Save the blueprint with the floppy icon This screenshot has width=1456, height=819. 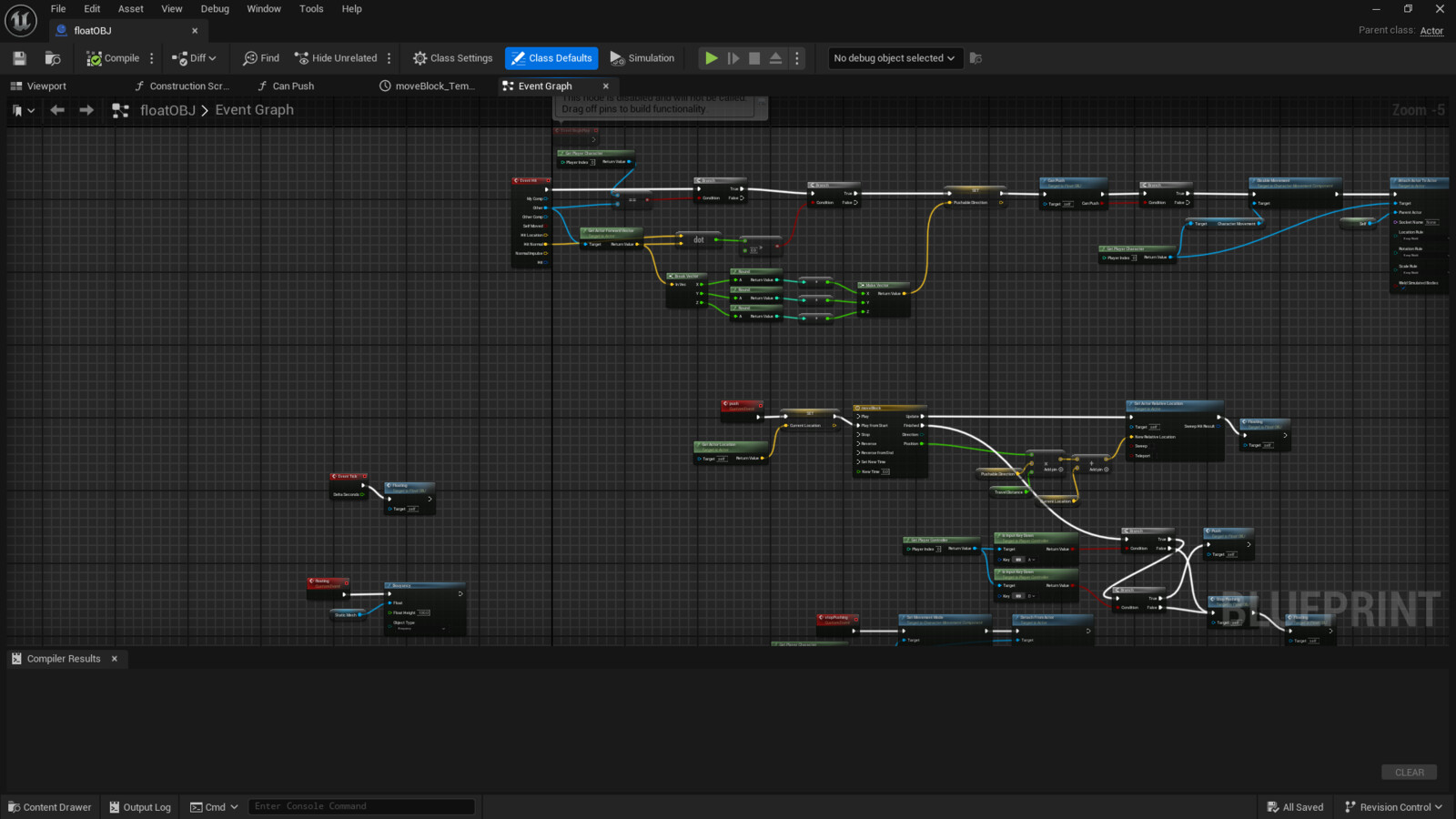coord(19,58)
